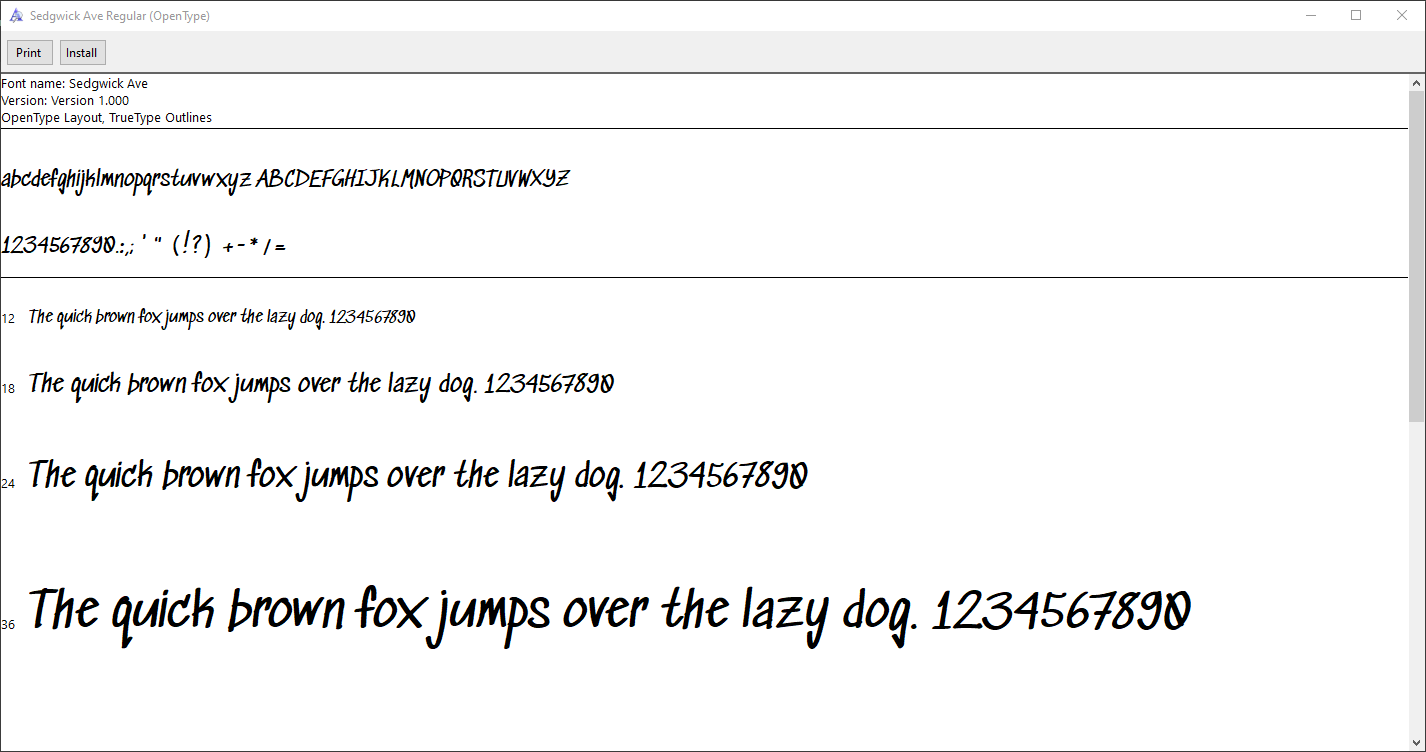Click the 18-point pangram sample text
This screenshot has width=1426, height=752.
(321, 384)
